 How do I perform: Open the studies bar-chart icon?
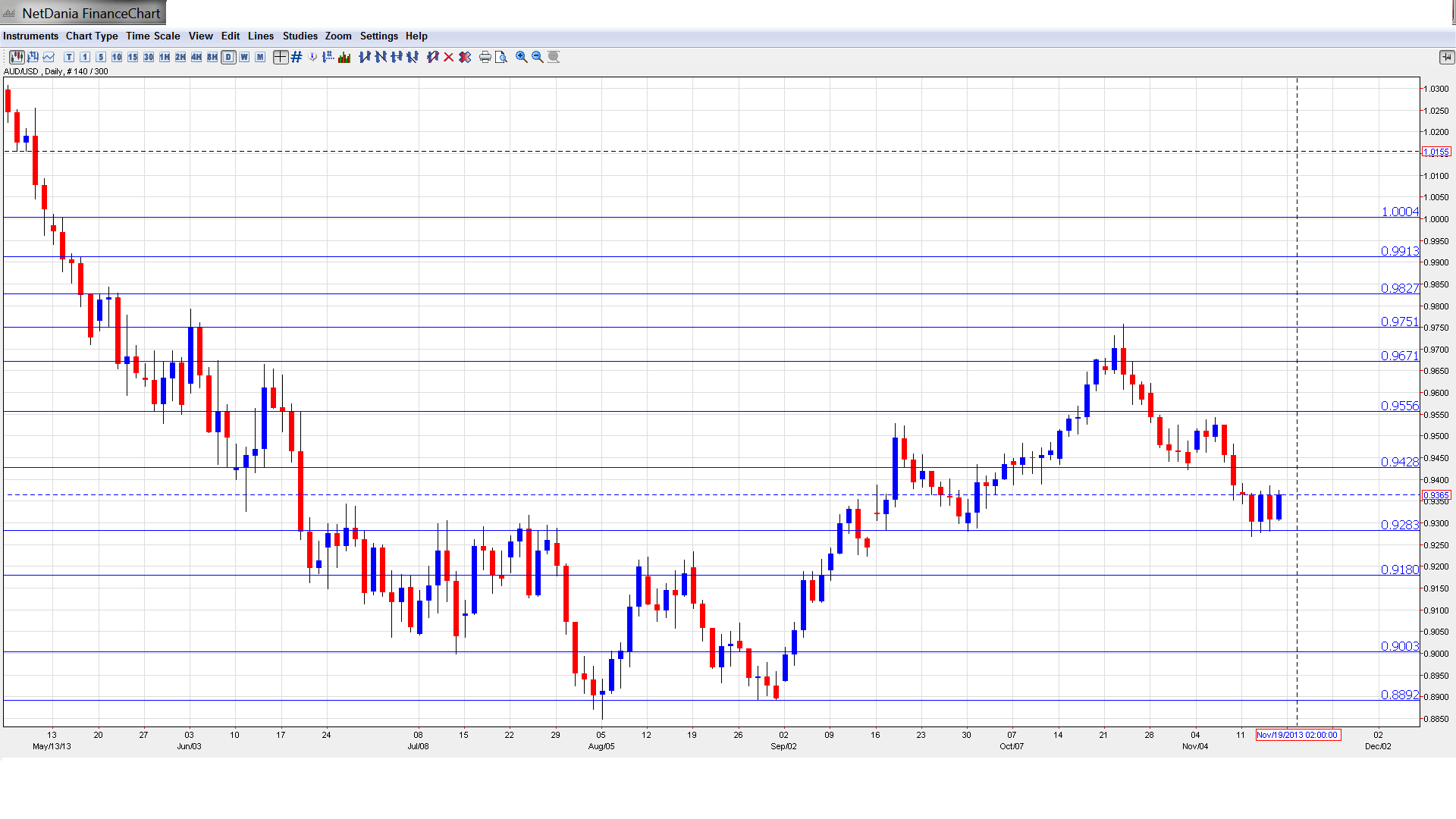[344, 57]
